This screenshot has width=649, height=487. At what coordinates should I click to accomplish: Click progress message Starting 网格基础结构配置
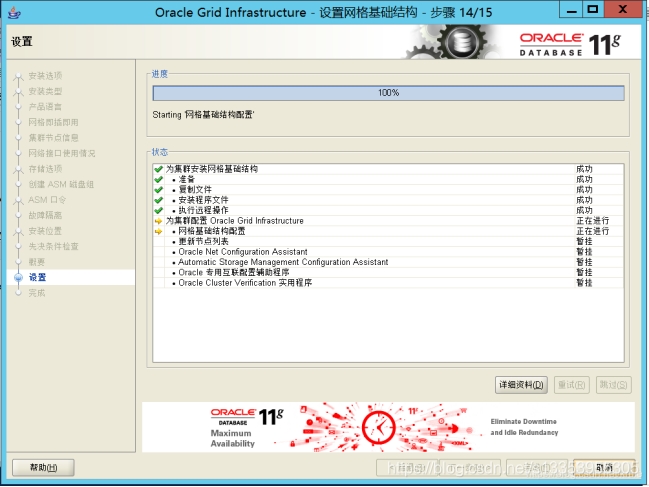pos(203,115)
